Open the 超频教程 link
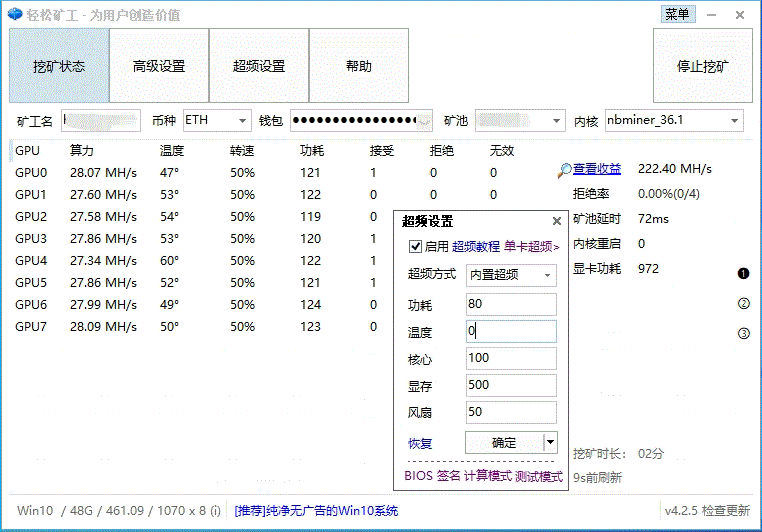This screenshot has width=762, height=532. pyautogui.click(x=476, y=247)
